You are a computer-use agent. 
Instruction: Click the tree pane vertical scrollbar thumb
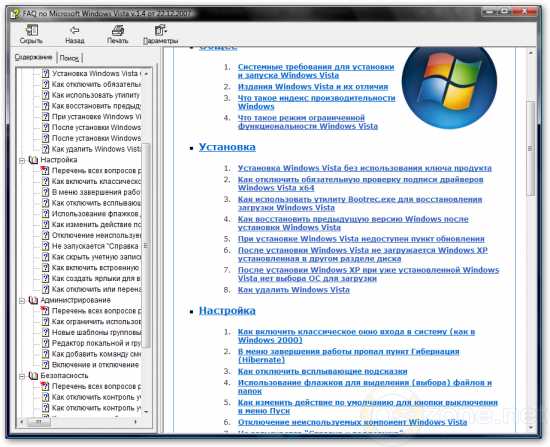[x=147, y=246]
